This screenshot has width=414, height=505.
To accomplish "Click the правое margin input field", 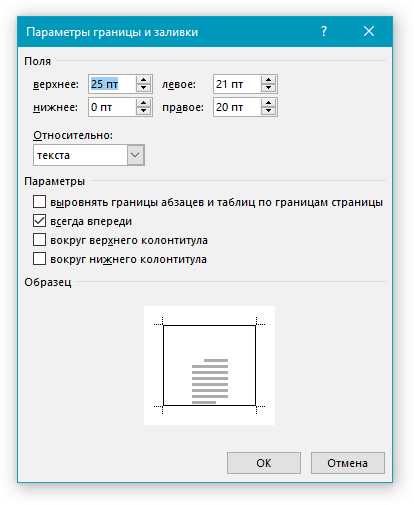I will 237,107.
